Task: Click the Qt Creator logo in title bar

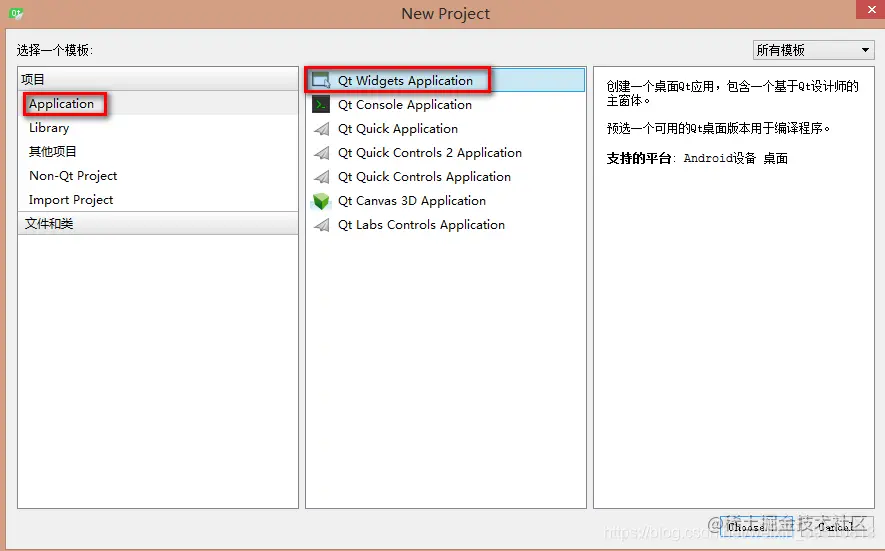Action: coord(16,13)
